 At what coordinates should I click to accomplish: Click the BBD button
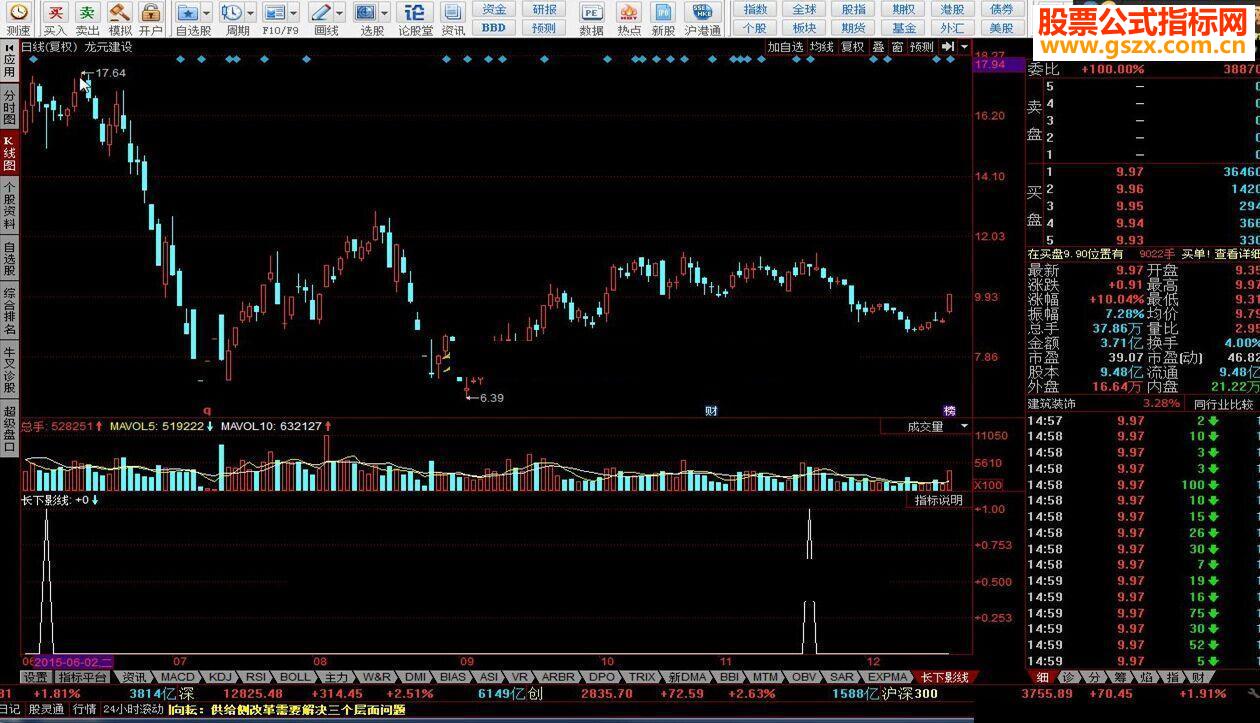tap(494, 27)
